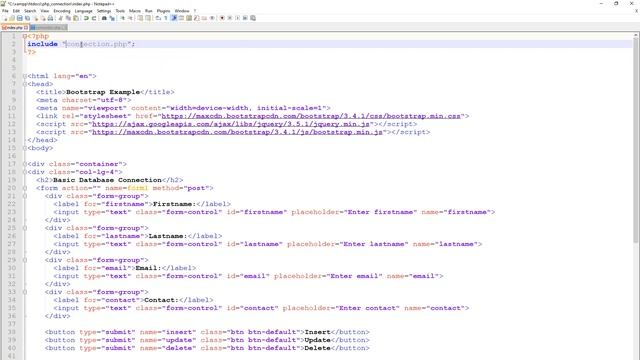640x360 pixels.
Task: Toggle file Monitoring eye icon
Action: coord(212,18)
